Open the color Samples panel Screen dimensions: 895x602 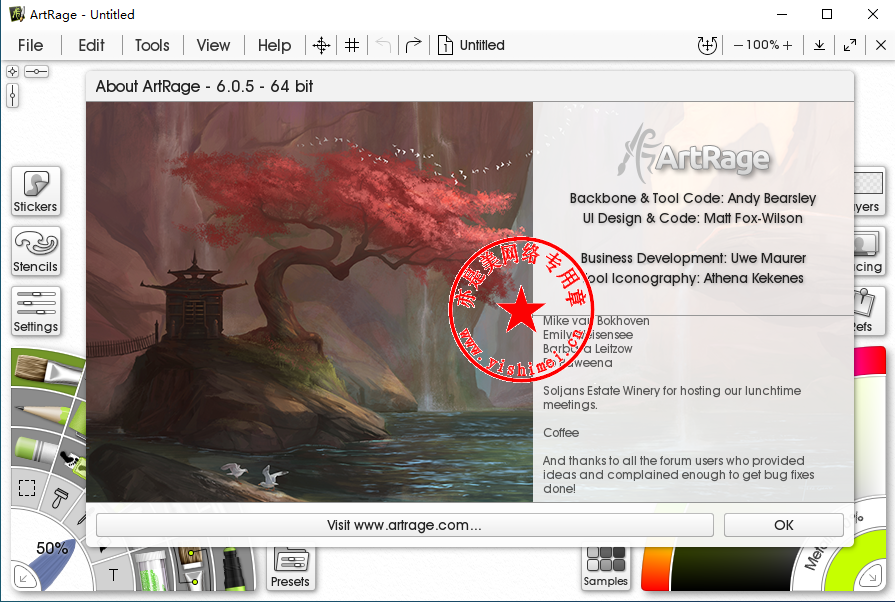(606, 568)
